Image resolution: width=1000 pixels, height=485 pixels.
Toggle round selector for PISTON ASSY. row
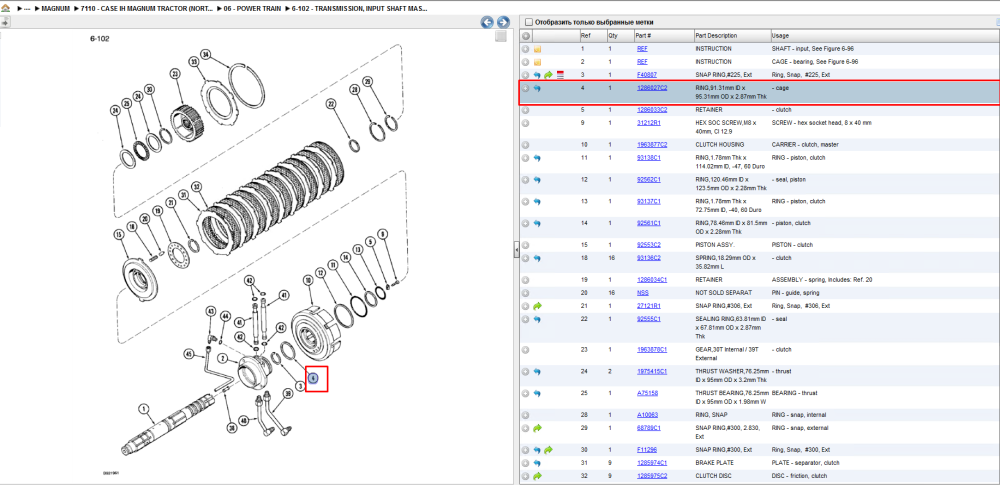click(526, 245)
